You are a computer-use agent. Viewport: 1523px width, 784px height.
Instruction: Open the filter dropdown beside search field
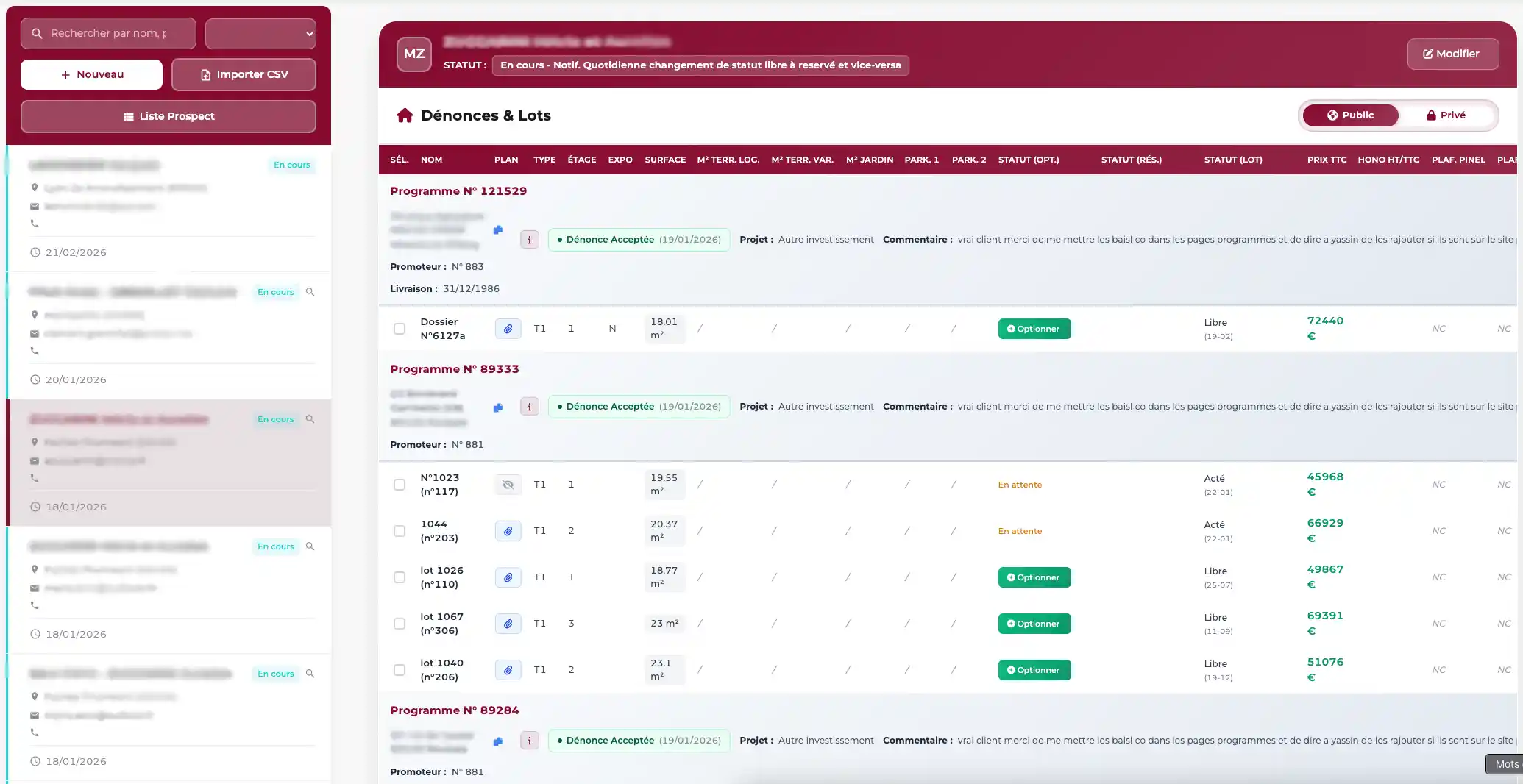[260, 34]
